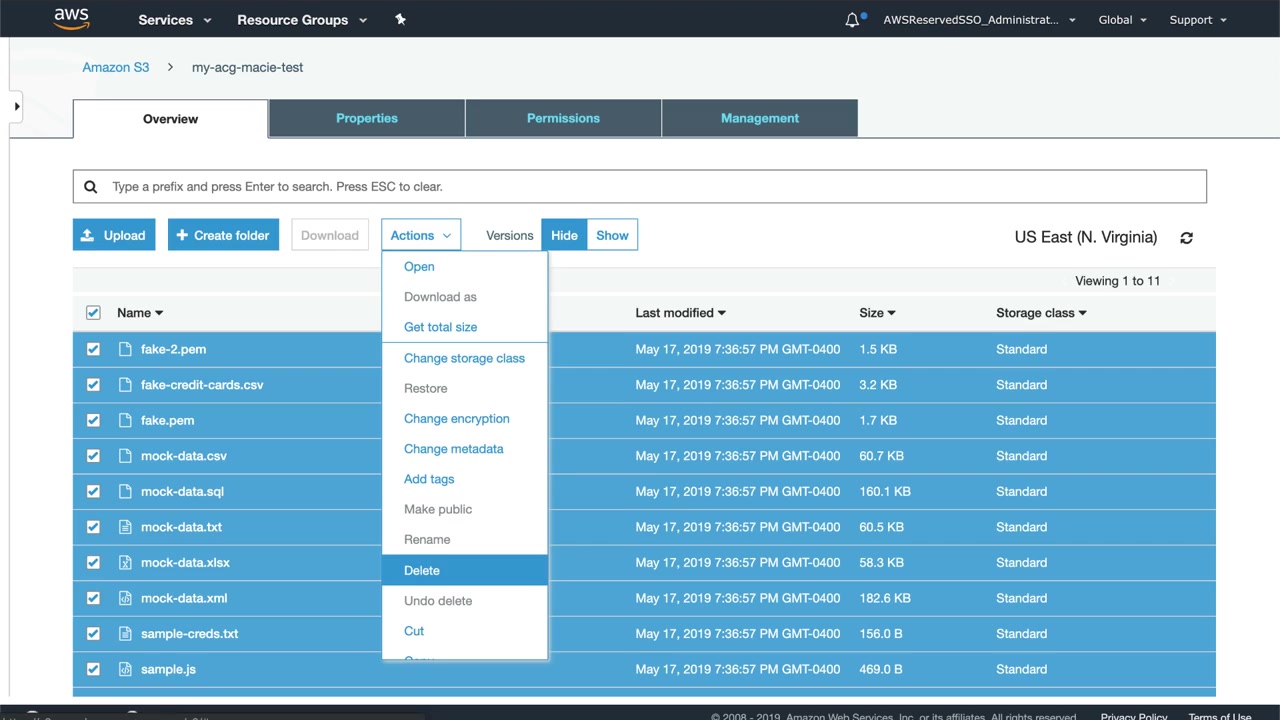Click the file icon for mock-data.sql
The height and width of the screenshot is (720, 1280).
125,491
